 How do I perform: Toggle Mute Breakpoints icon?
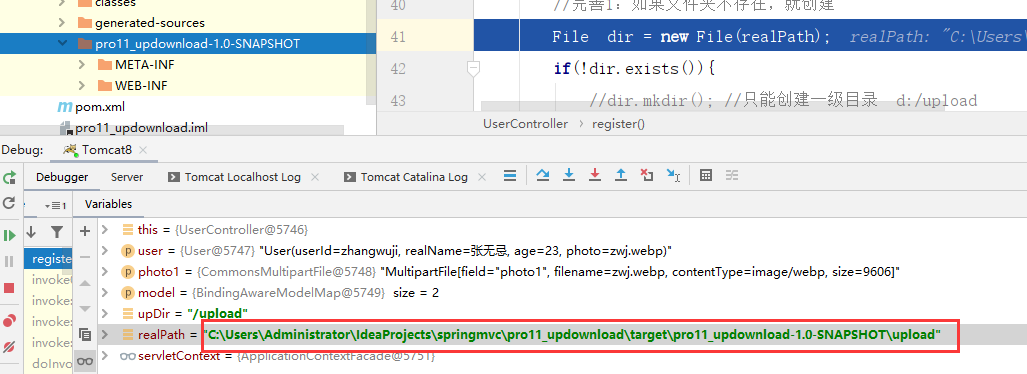point(9,346)
